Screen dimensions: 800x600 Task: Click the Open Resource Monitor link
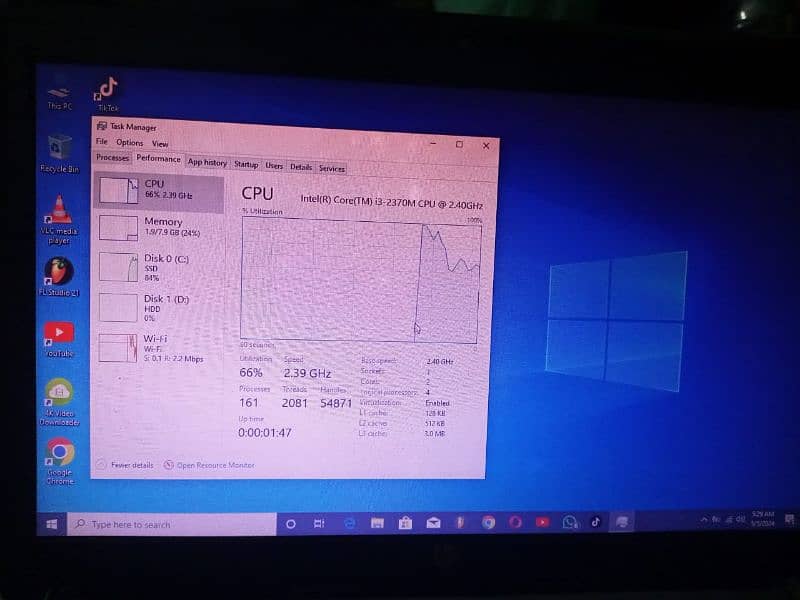pyautogui.click(x=214, y=465)
